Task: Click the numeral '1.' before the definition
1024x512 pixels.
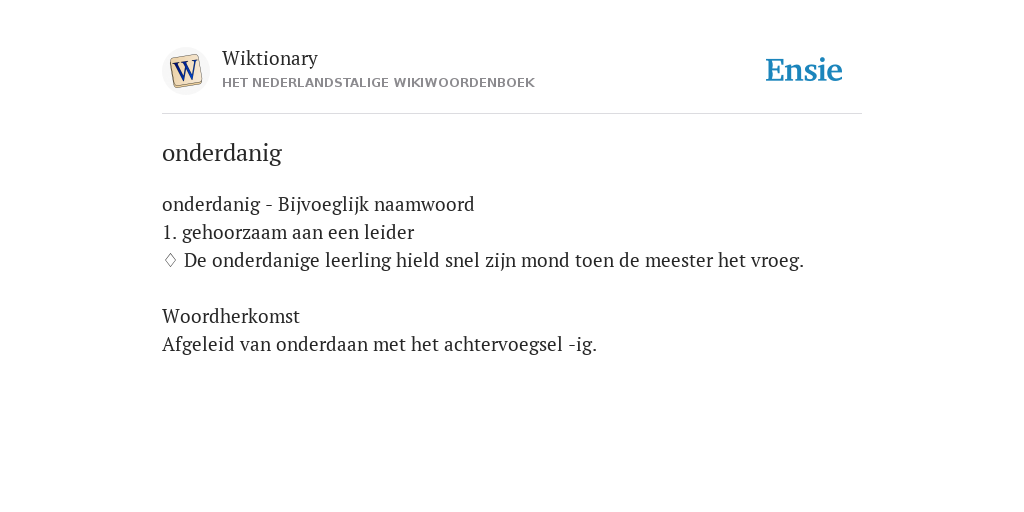Action: [x=169, y=232]
